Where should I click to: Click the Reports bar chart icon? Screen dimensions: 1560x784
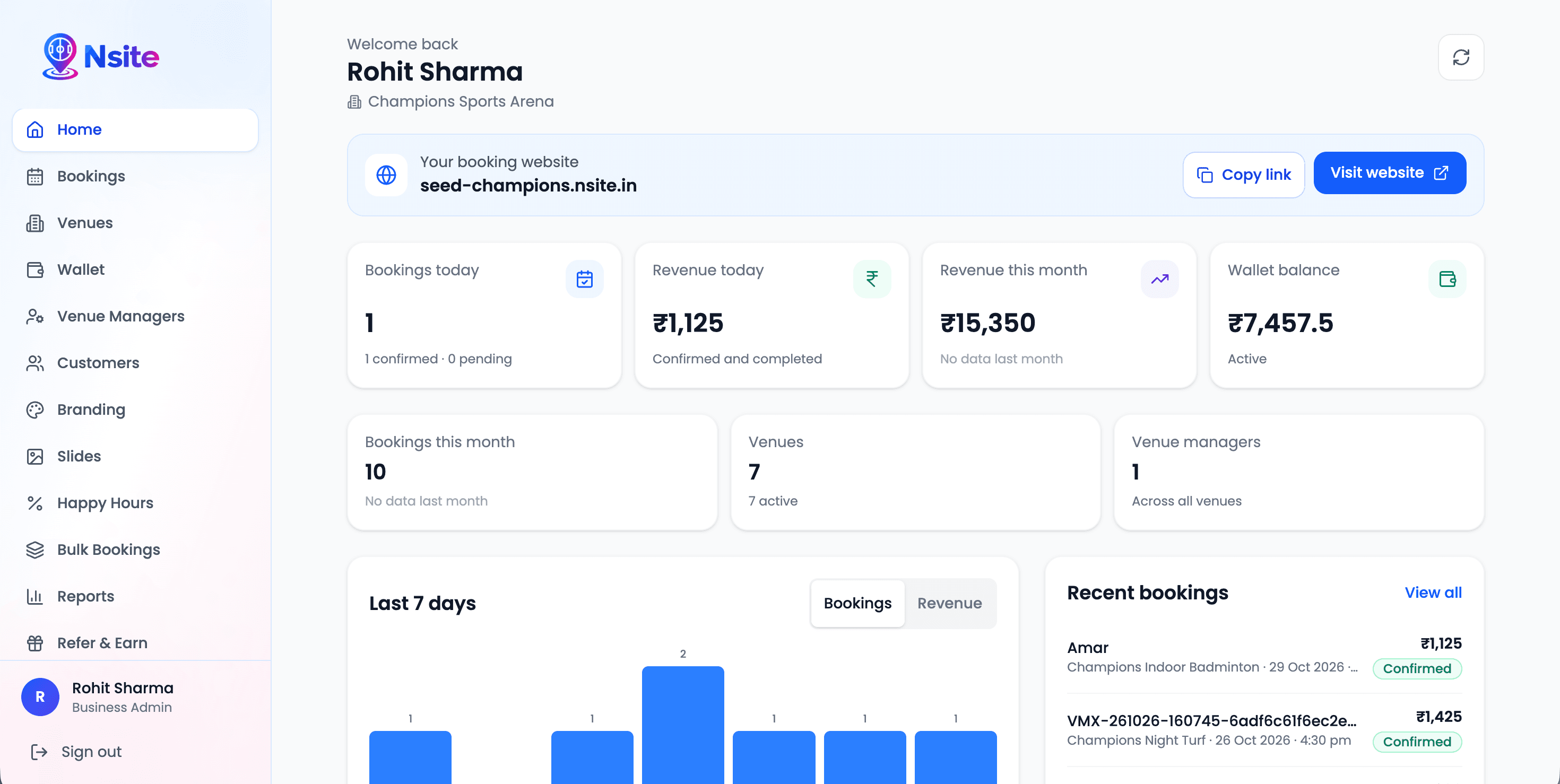pyautogui.click(x=35, y=596)
